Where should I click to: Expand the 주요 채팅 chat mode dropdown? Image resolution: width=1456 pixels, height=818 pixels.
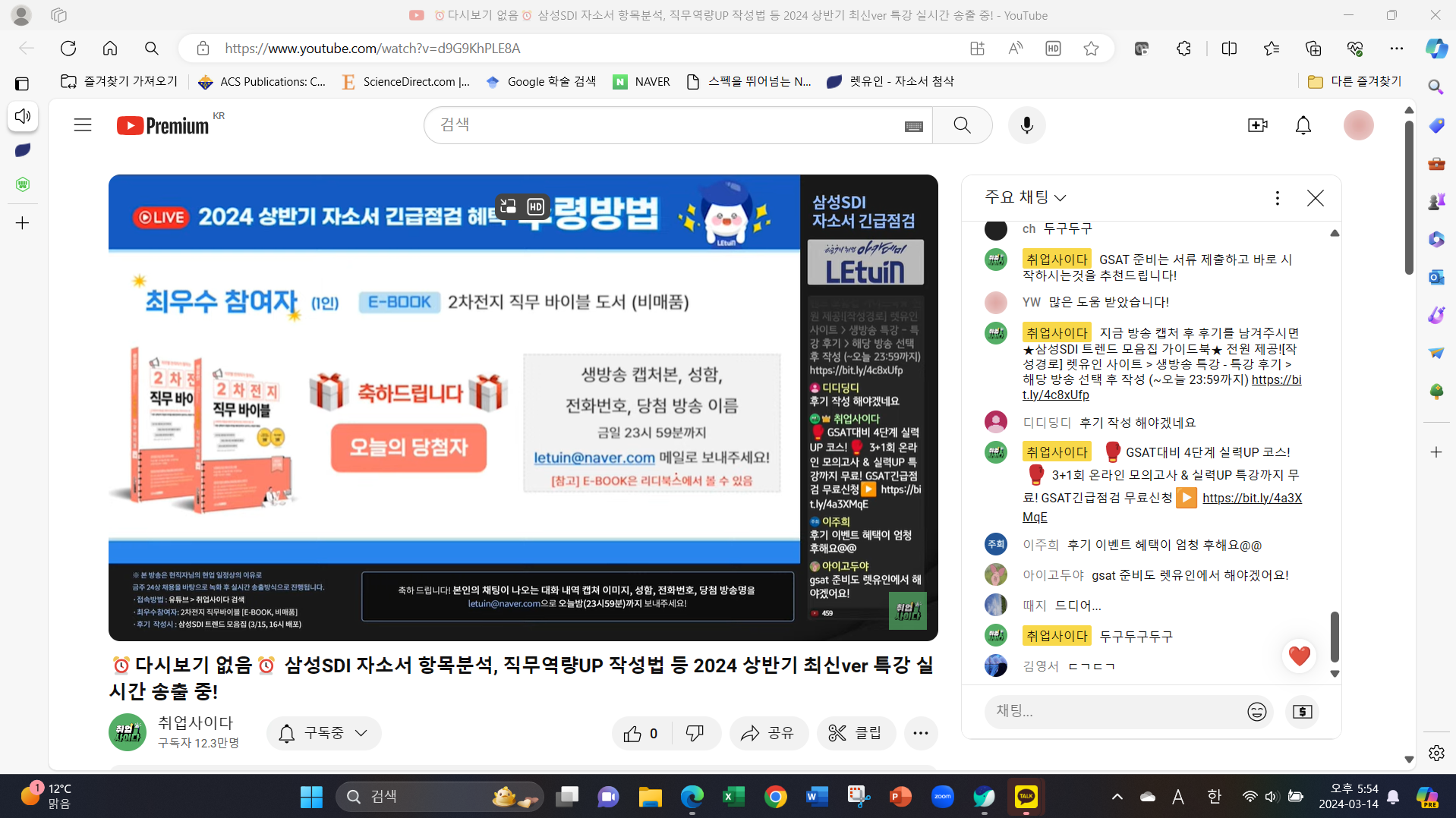pos(1026,197)
